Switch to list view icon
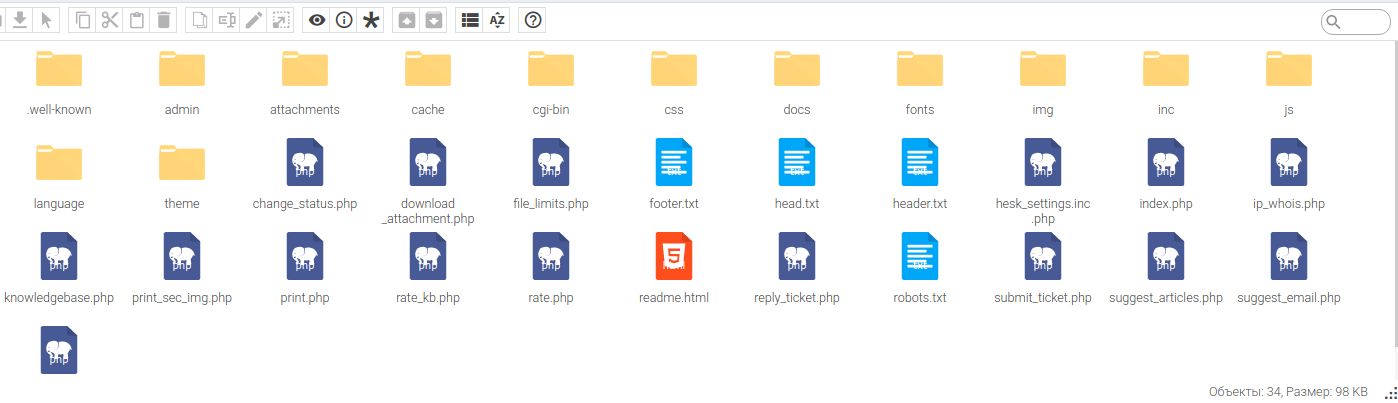The width and height of the screenshot is (1398, 403). click(x=470, y=20)
